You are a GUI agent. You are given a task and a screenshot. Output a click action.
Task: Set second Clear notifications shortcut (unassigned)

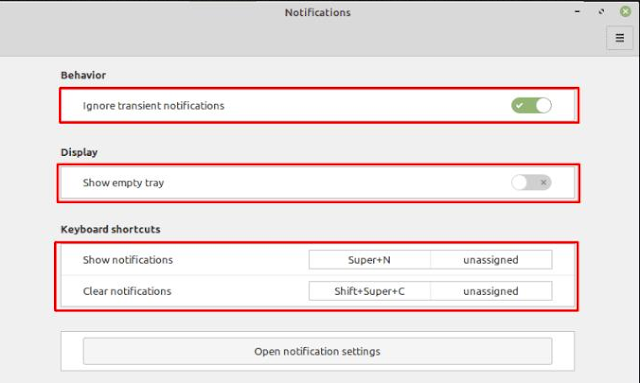tap(491, 291)
